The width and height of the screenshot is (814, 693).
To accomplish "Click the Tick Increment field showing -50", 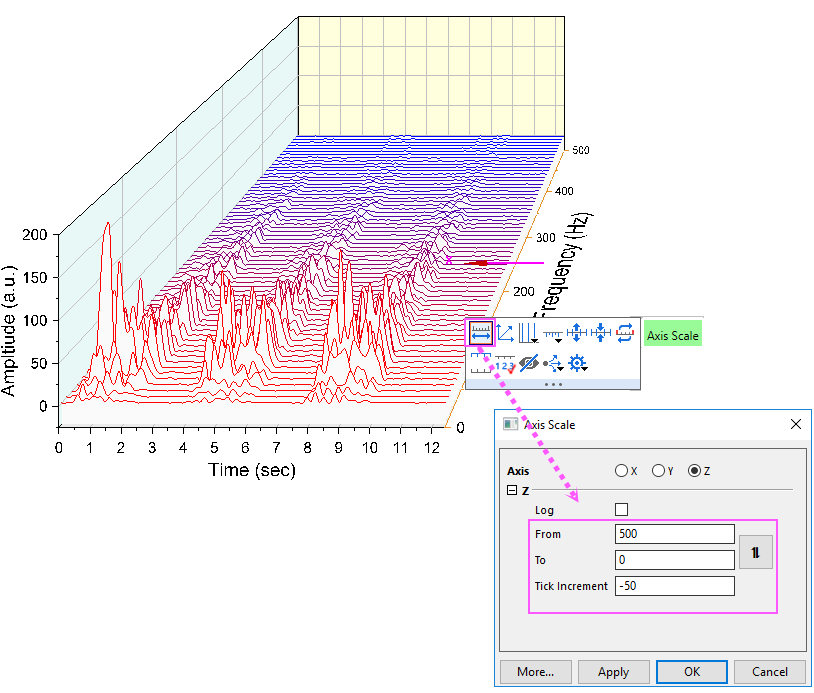I will (x=674, y=586).
